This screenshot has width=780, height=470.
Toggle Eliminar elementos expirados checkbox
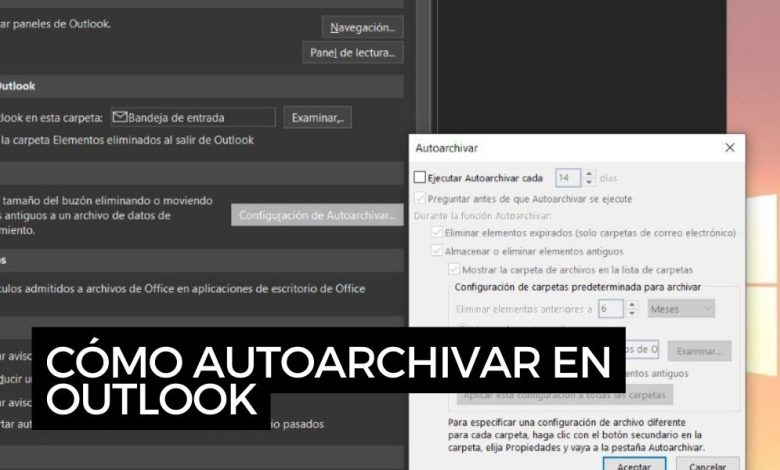pos(437,232)
